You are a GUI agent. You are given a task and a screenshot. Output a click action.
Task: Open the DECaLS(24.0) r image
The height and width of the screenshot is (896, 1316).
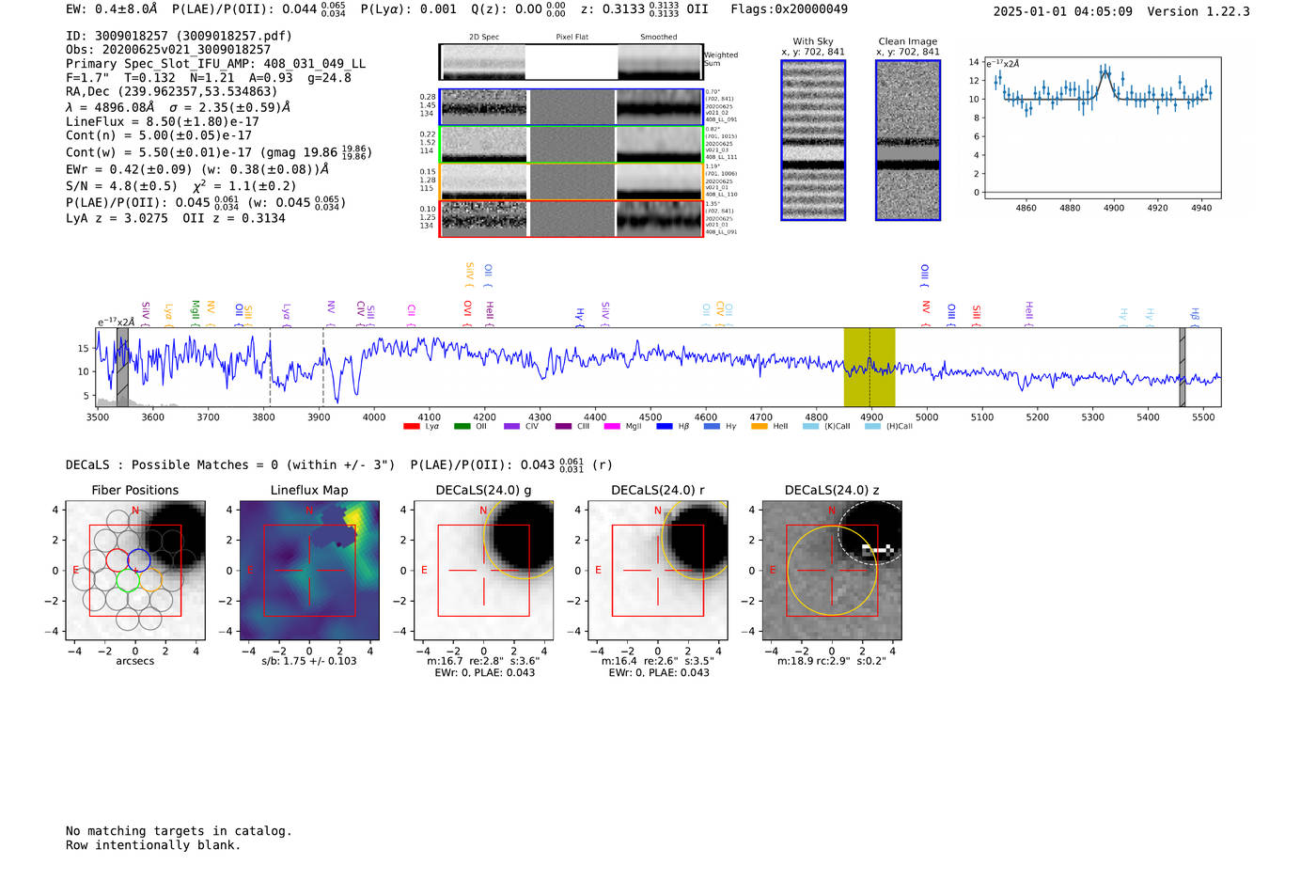point(658,571)
